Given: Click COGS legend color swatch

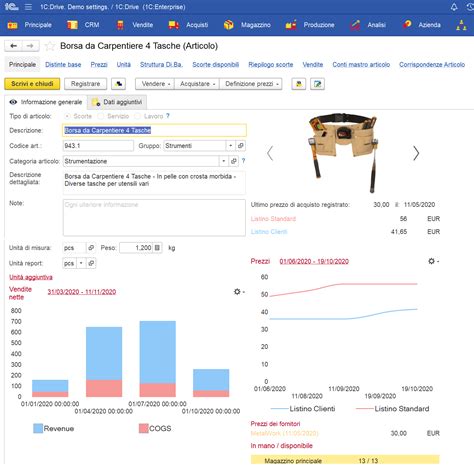Looking at the screenshot, I should click(144, 429).
